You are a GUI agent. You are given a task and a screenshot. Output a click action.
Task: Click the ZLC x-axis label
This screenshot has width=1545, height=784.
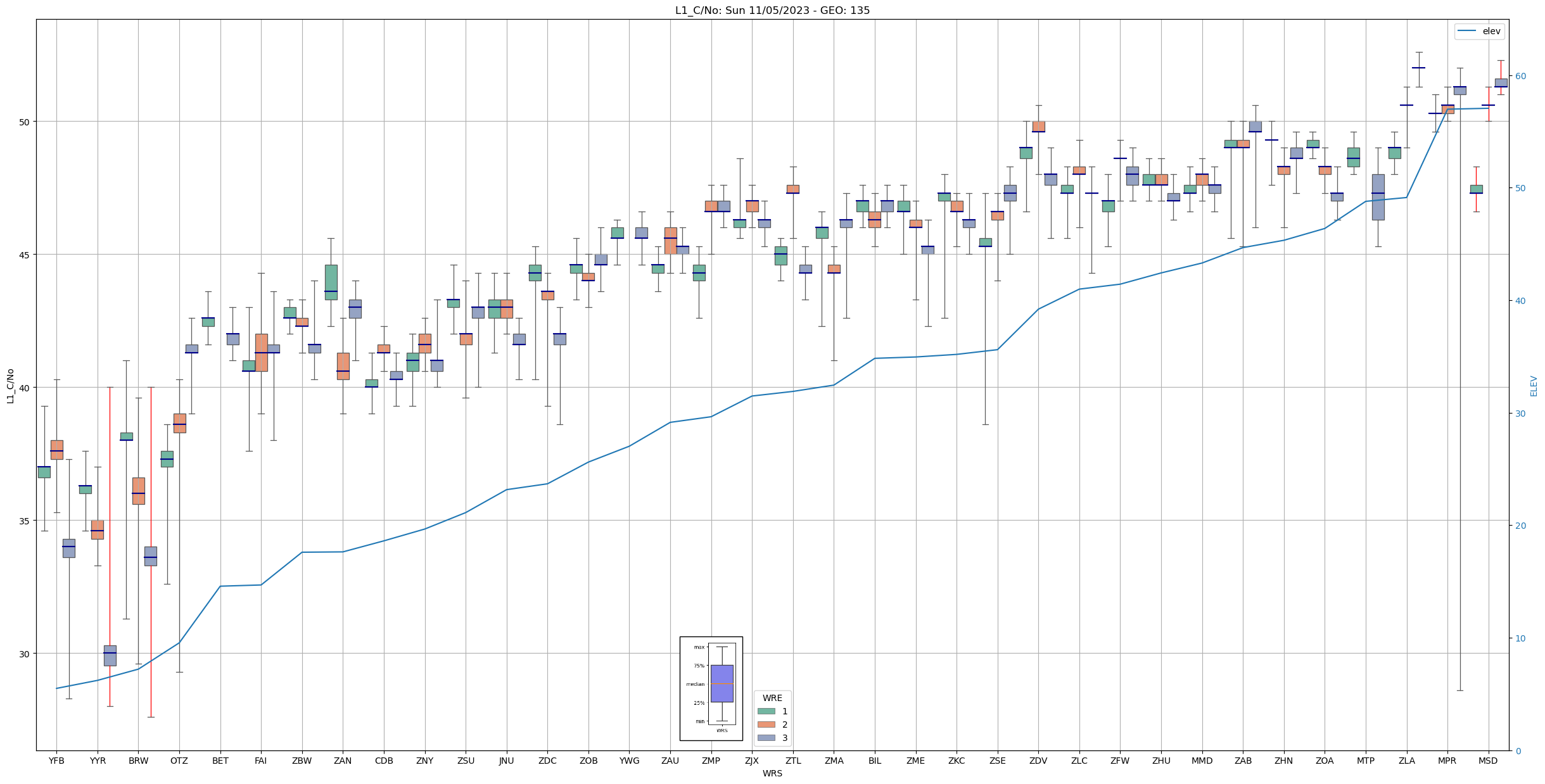[x=1079, y=761]
